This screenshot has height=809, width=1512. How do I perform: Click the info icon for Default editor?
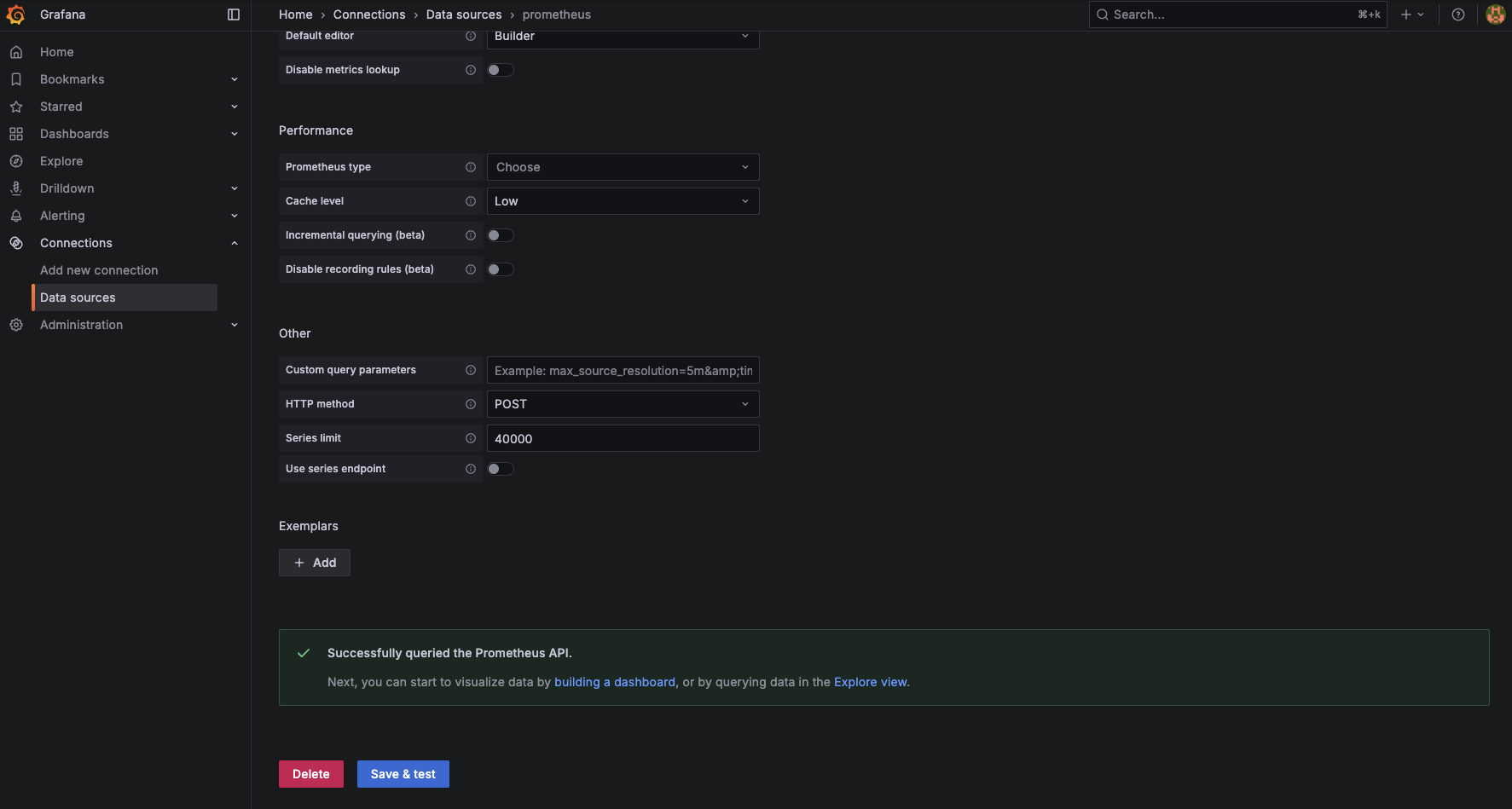pyautogui.click(x=471, y=36)
